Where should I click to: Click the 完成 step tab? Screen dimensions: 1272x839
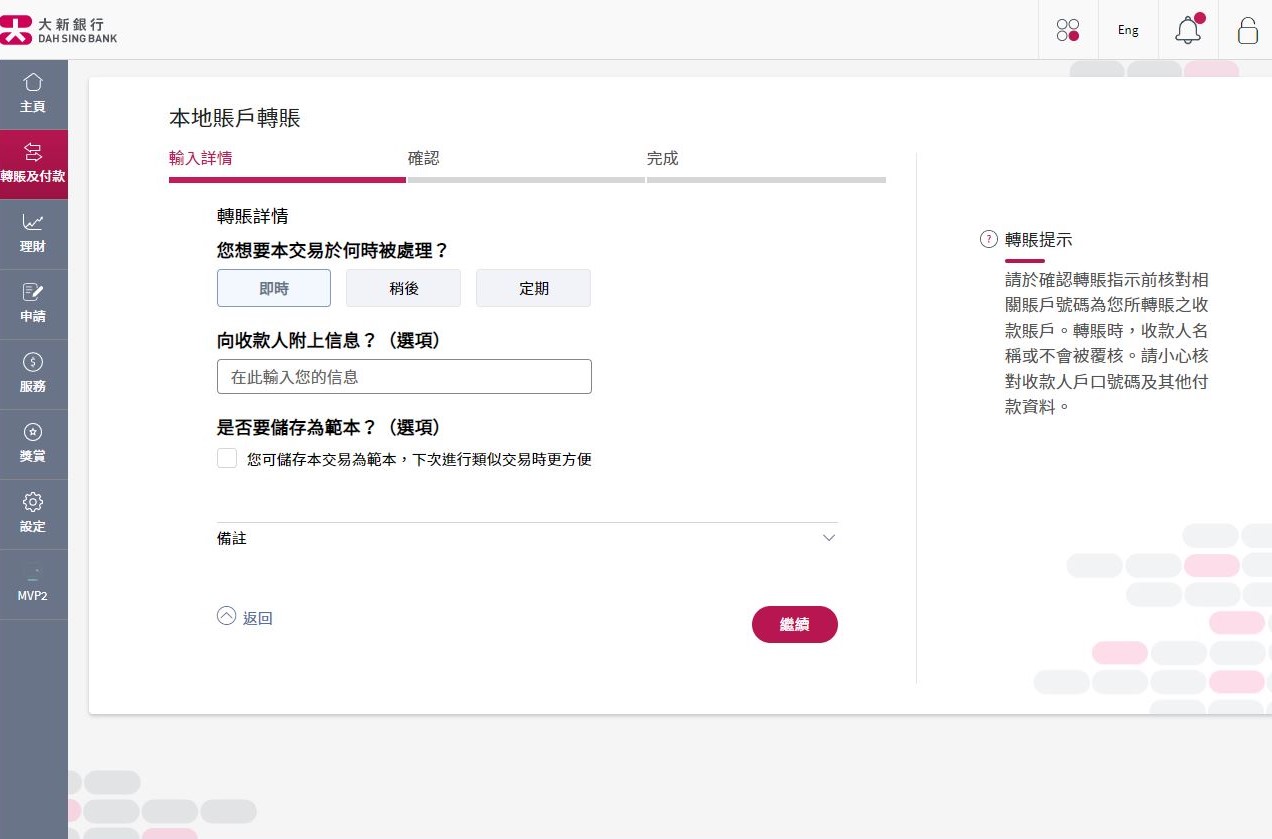point(662,158)
